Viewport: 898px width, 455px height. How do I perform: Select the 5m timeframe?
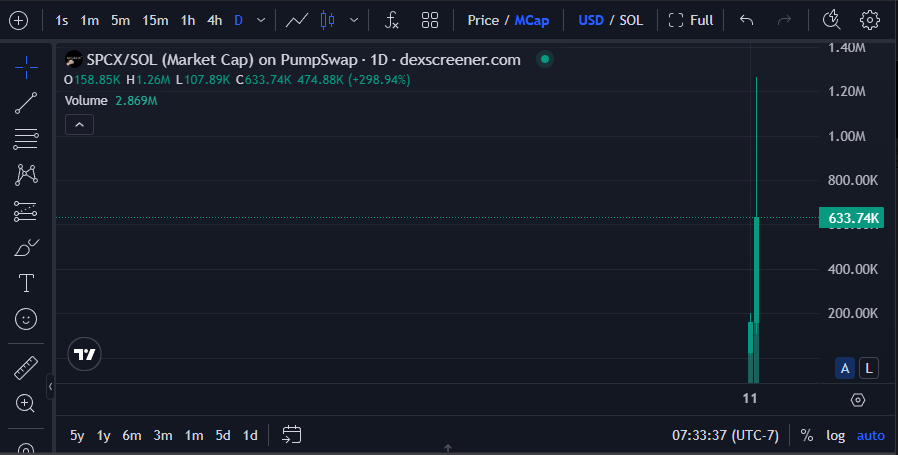[x=120, y=21]
